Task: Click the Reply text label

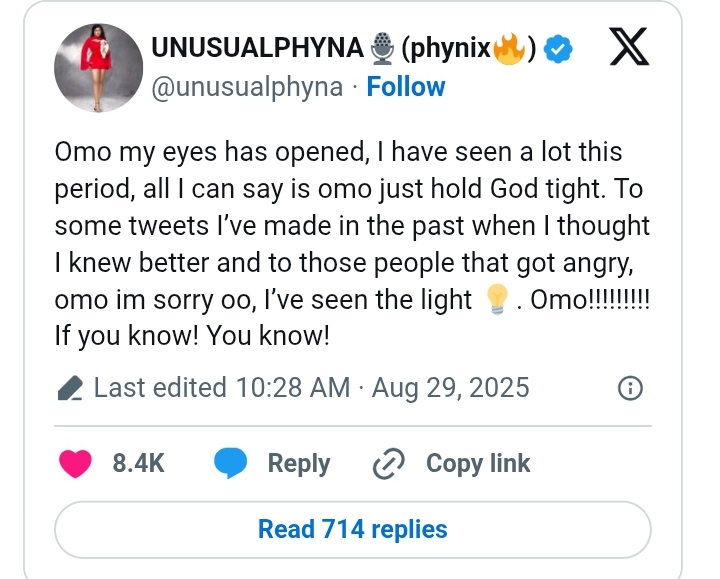Action: click(x=299, y=464)
